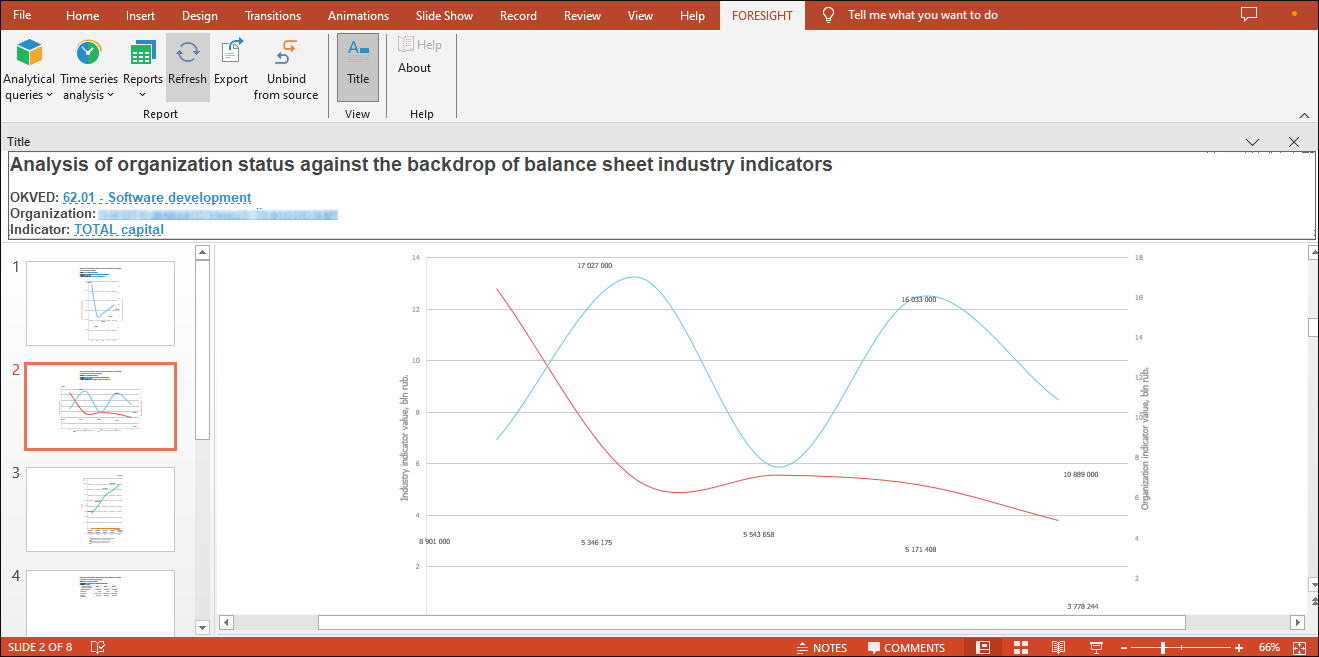Select slide 3 thumbnail
Image resolution: width=1319 pixels, height=657 pixels.
point(100,509)
